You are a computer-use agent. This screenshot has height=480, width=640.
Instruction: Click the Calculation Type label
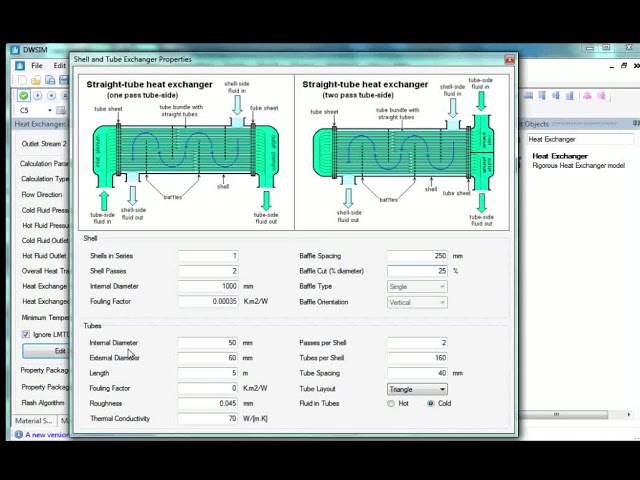click(45, 179)
